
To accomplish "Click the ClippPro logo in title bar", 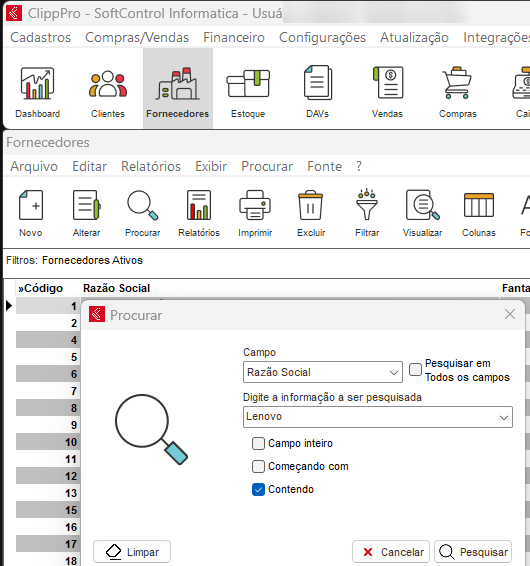I will (14, 13).
